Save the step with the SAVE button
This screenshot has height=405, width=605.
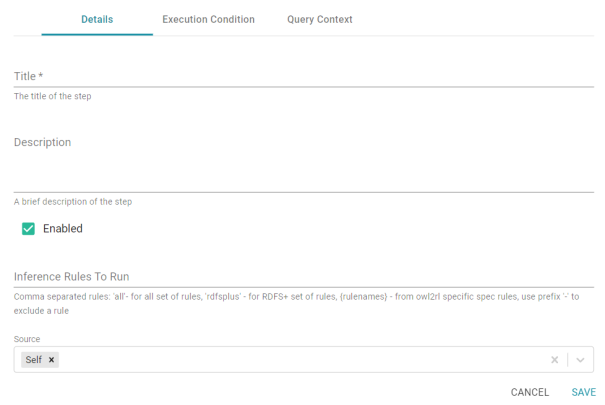click(x=583, y=392)
